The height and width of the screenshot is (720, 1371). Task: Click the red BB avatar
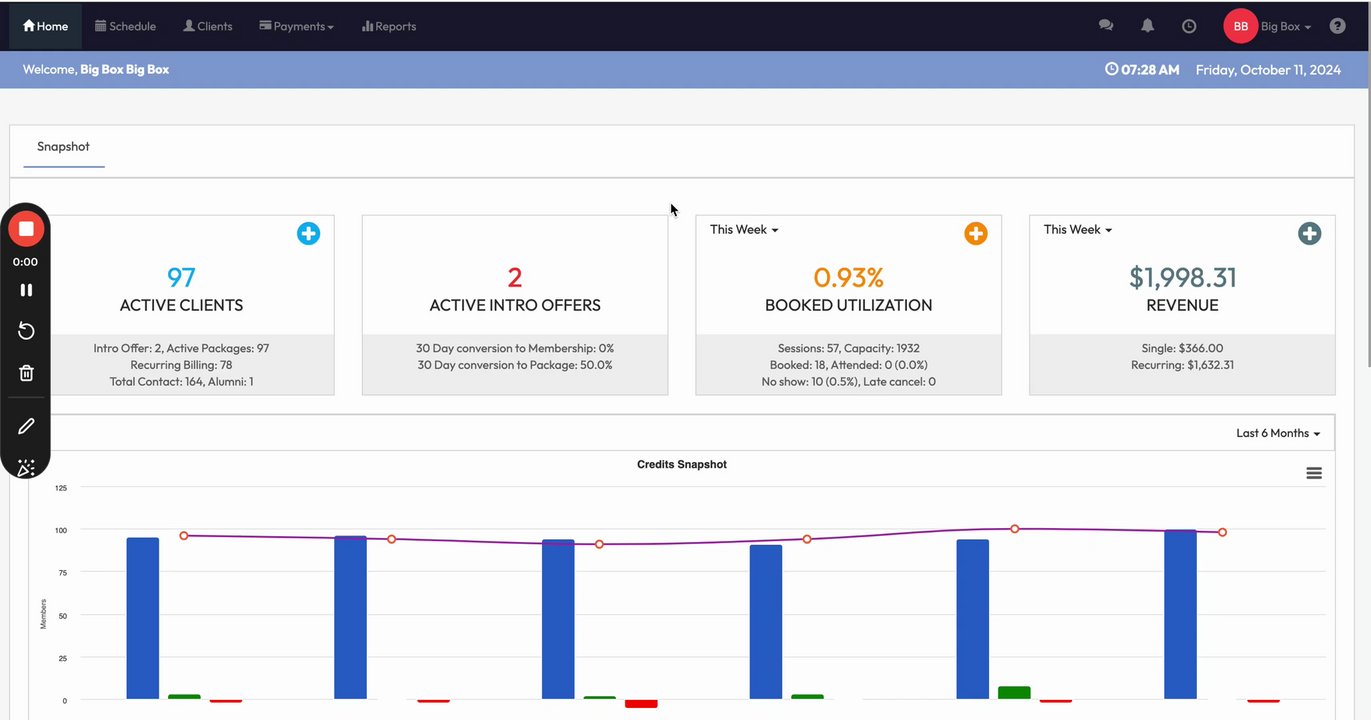tap(1240, 26)
